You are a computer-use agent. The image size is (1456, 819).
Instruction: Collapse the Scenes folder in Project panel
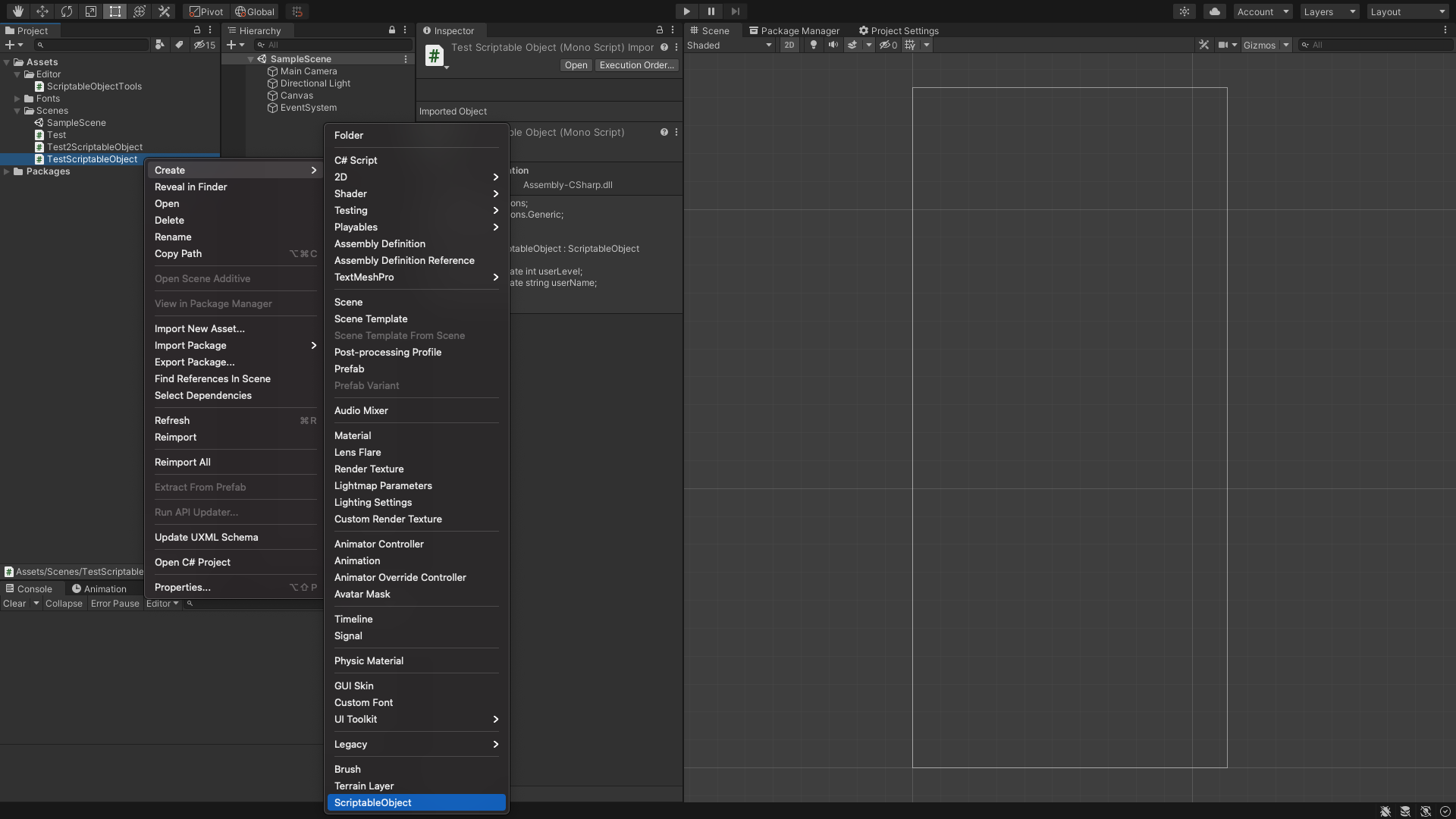pos(17,111)
